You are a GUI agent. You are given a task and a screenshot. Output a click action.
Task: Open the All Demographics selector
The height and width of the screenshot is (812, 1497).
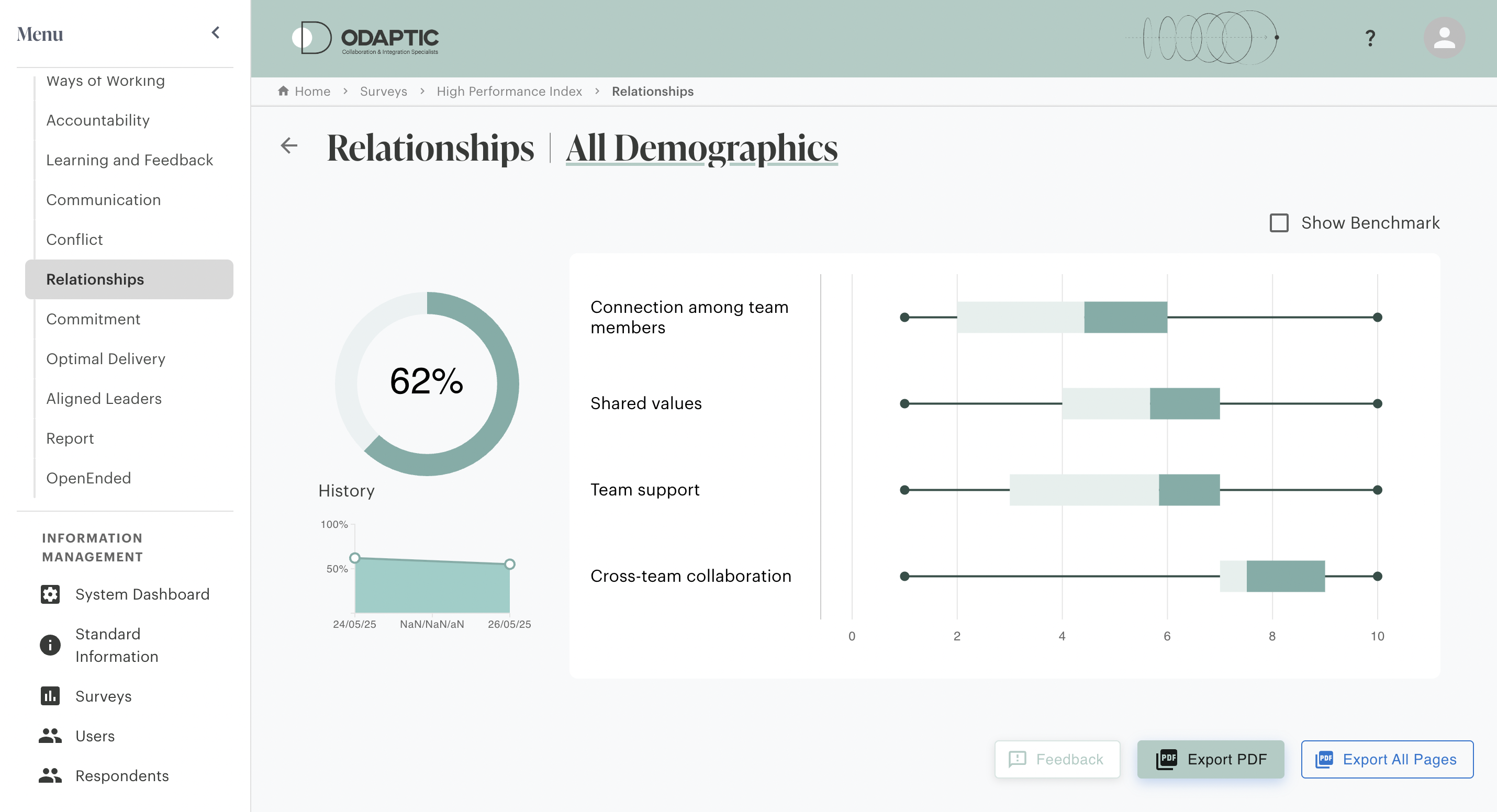pos(701,148)
